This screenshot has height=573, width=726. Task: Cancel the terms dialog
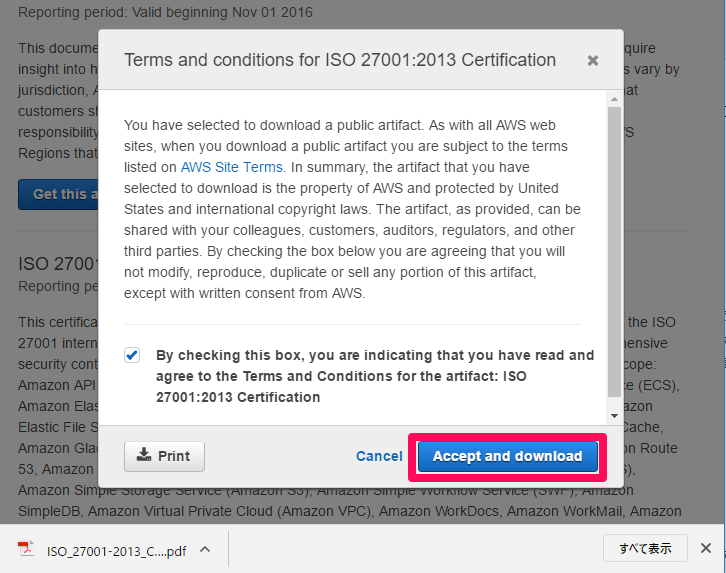tap(379, 456)
